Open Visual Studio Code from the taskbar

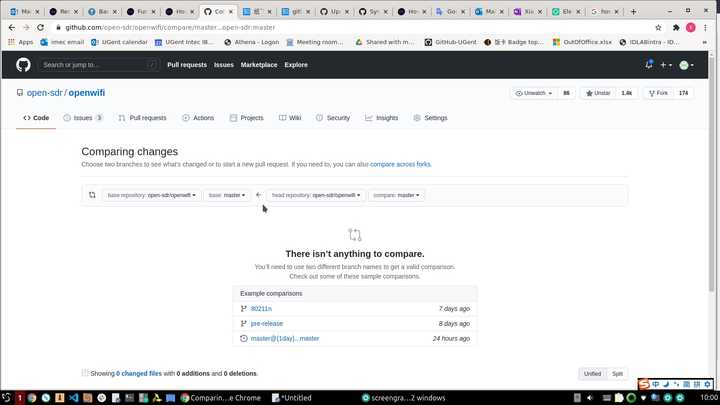click(73, 398)
